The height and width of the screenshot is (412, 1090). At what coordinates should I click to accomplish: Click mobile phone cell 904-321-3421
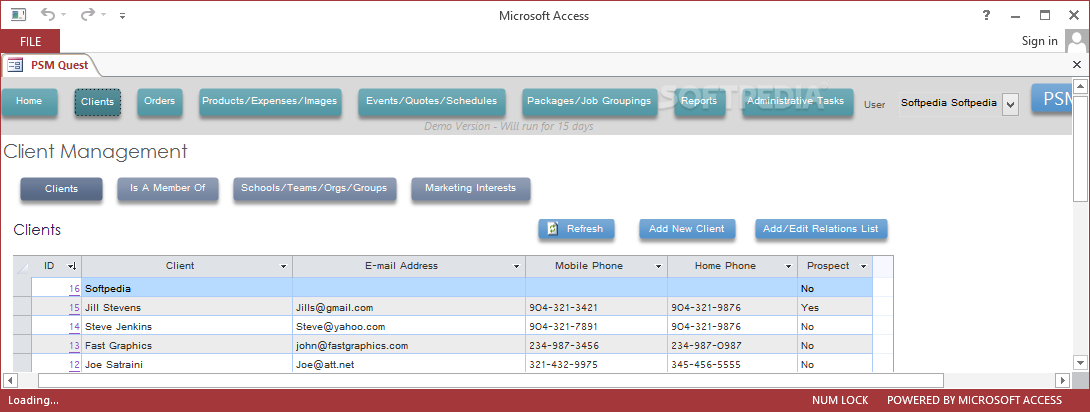[x=596, y=307]
